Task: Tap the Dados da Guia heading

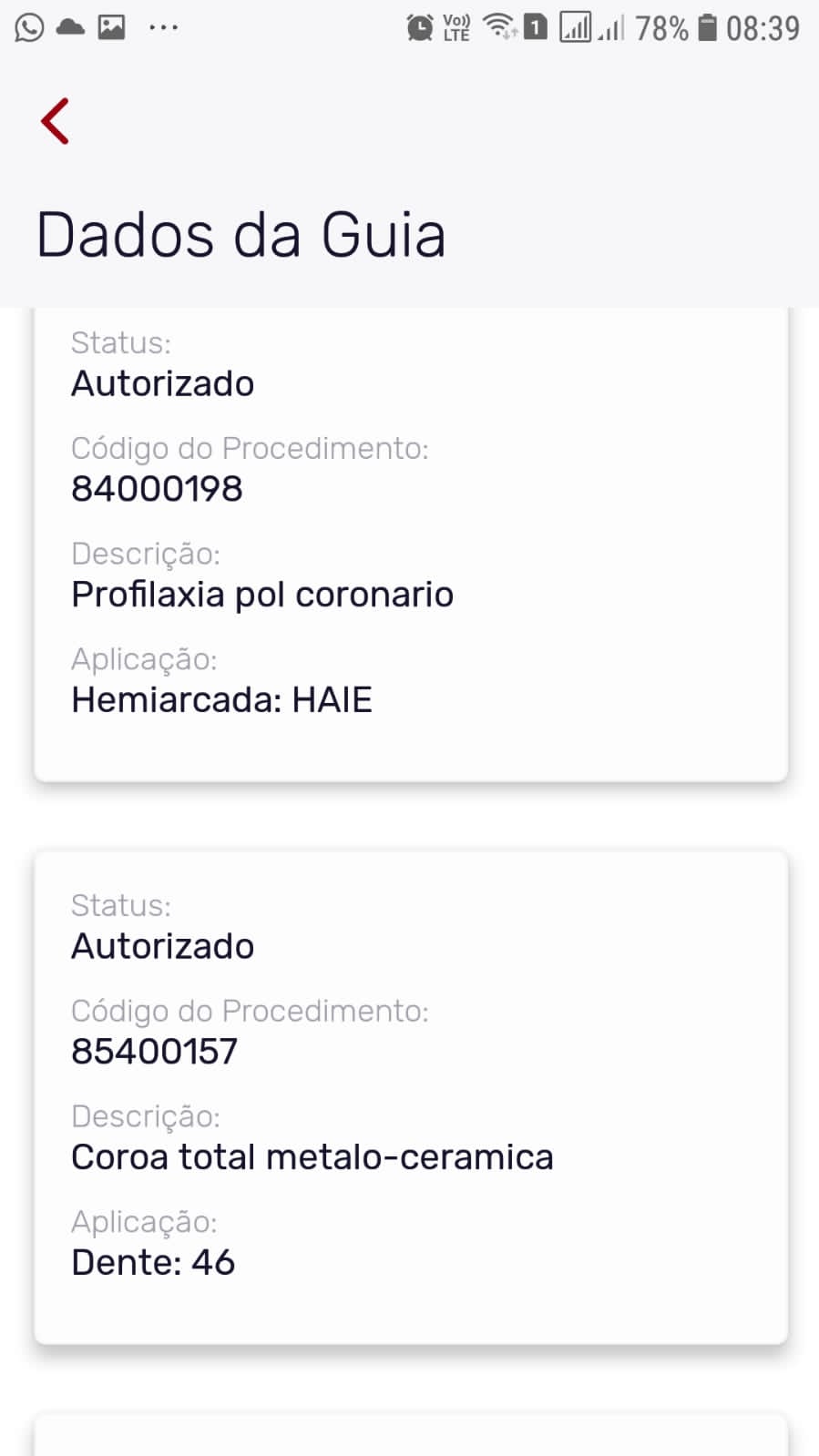Action: click(241, 235)
